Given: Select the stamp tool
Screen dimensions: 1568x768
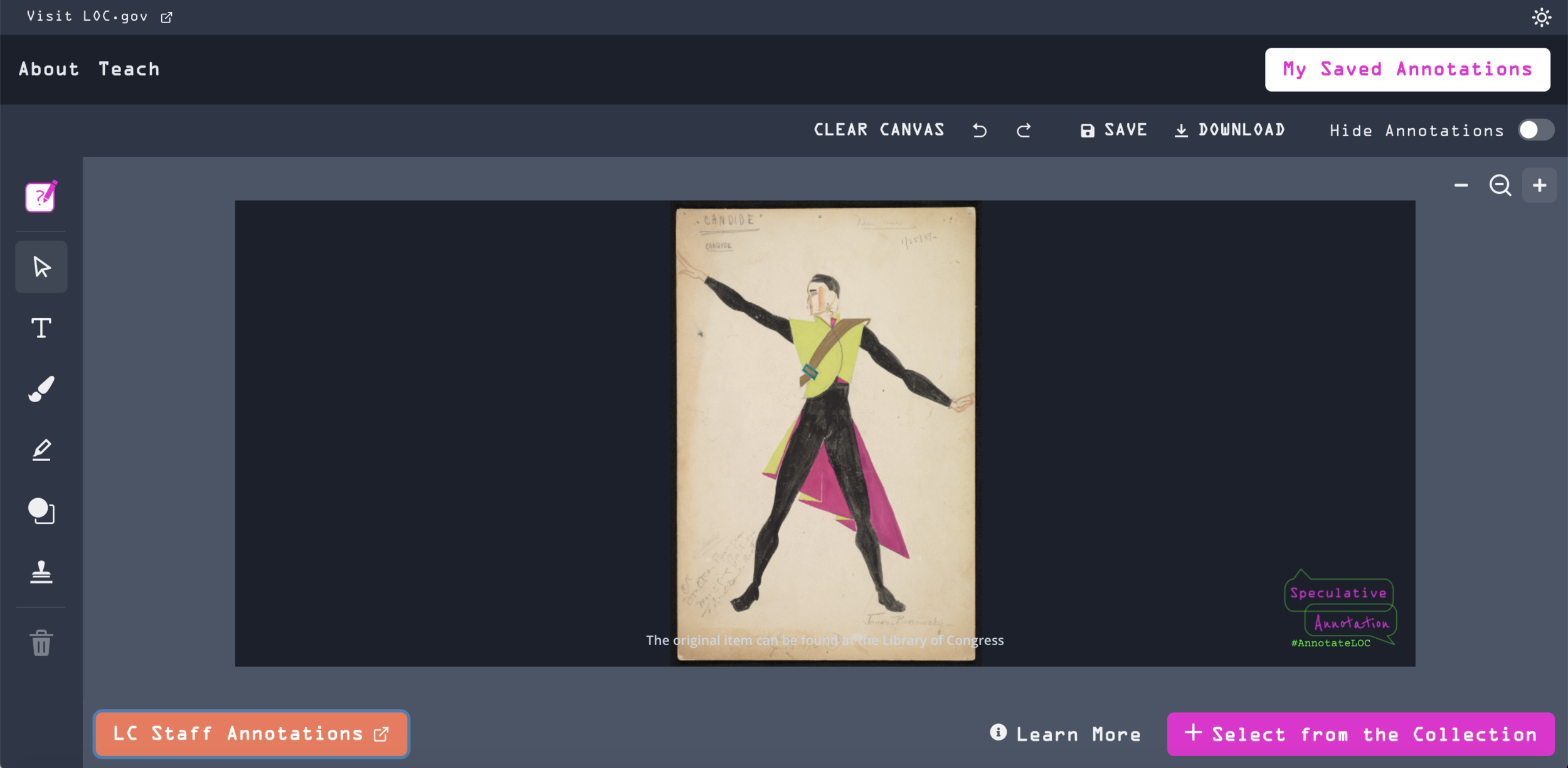Looking at the screenshot, I should tap(41, 572).
